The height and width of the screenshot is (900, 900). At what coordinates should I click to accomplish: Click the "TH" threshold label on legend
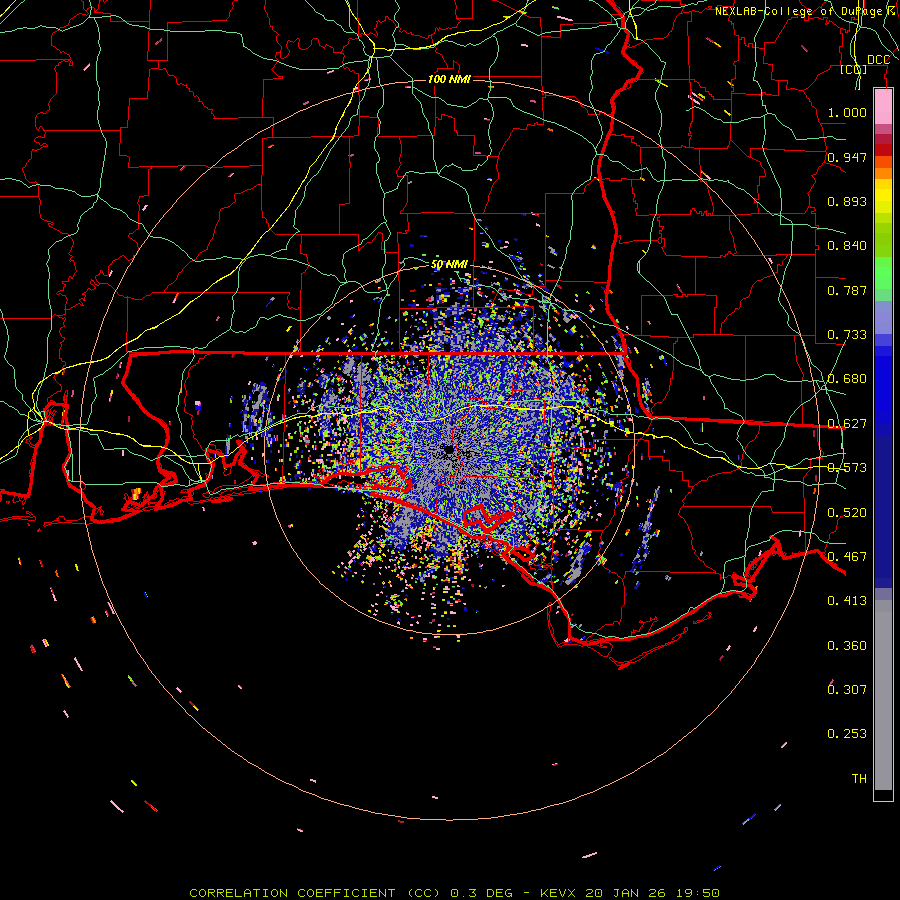[859, 779]
